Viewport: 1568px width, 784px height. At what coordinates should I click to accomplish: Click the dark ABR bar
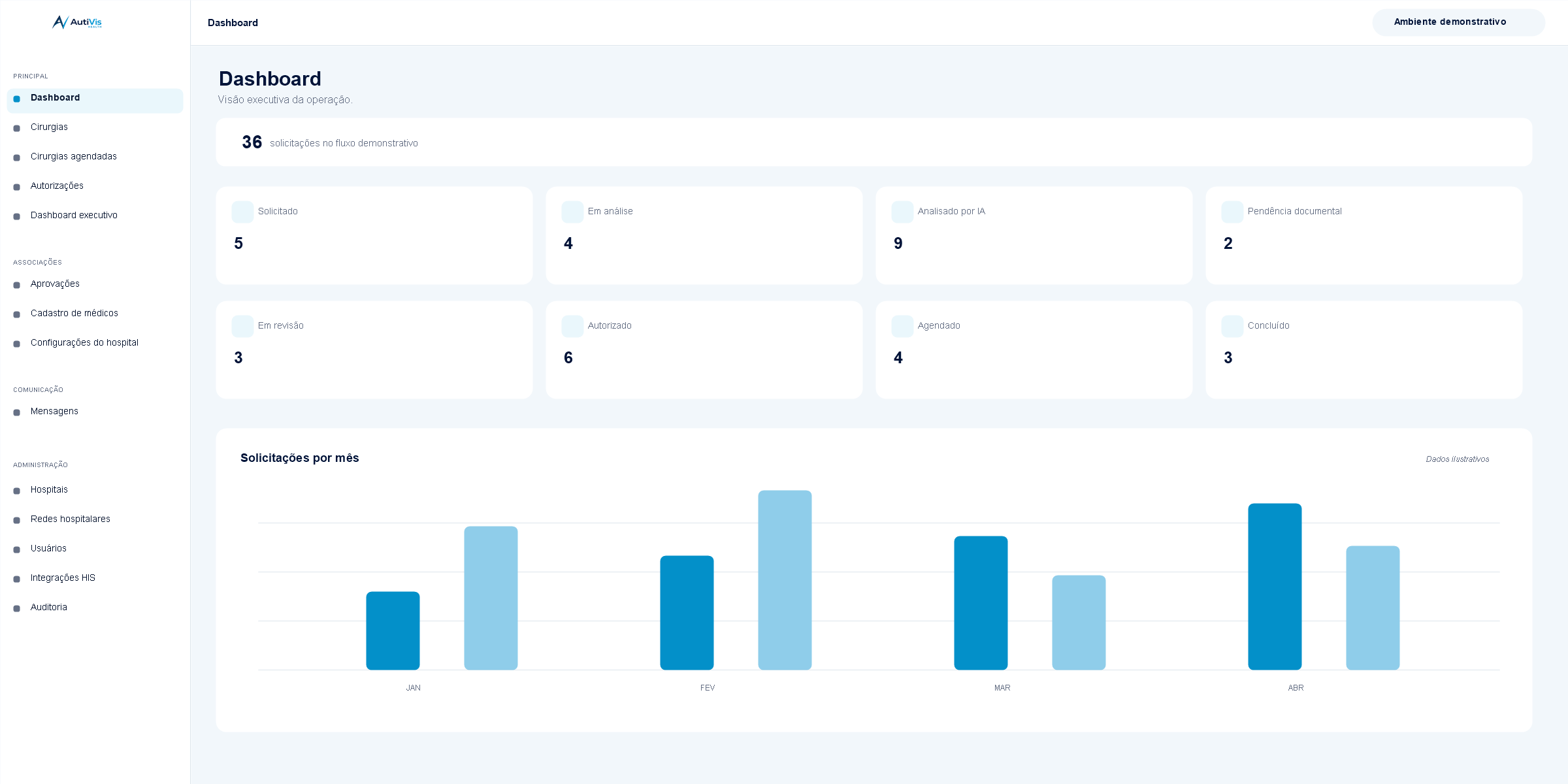click(x=1275, y=587)
